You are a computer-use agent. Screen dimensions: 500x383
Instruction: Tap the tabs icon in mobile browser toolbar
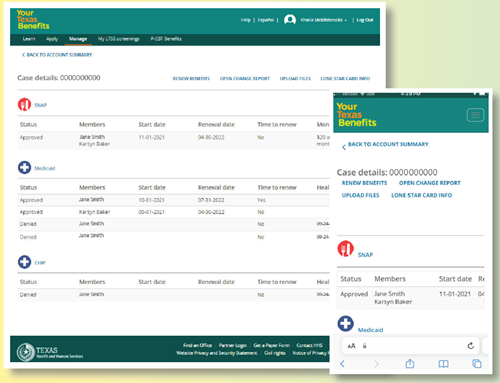[x=477, y=364]
